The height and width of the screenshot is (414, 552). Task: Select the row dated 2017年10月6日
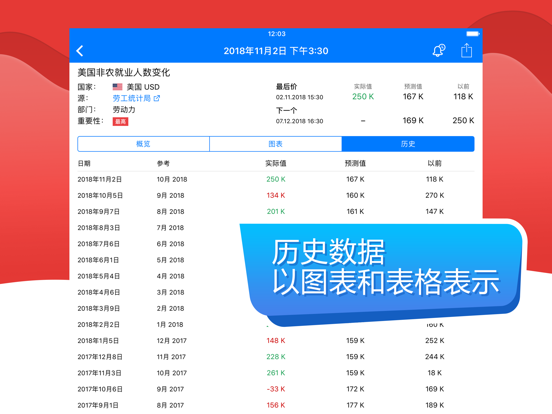point(276,389)
